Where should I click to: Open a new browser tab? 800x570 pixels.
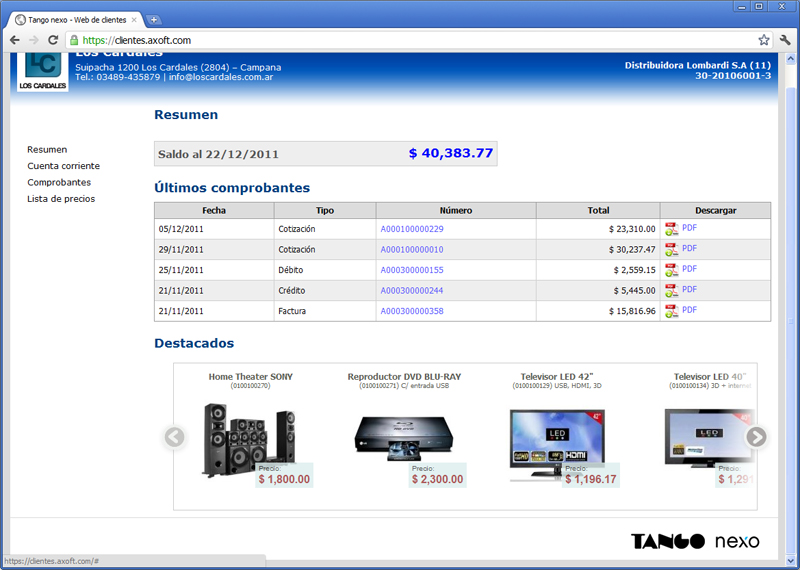point(153,20)
